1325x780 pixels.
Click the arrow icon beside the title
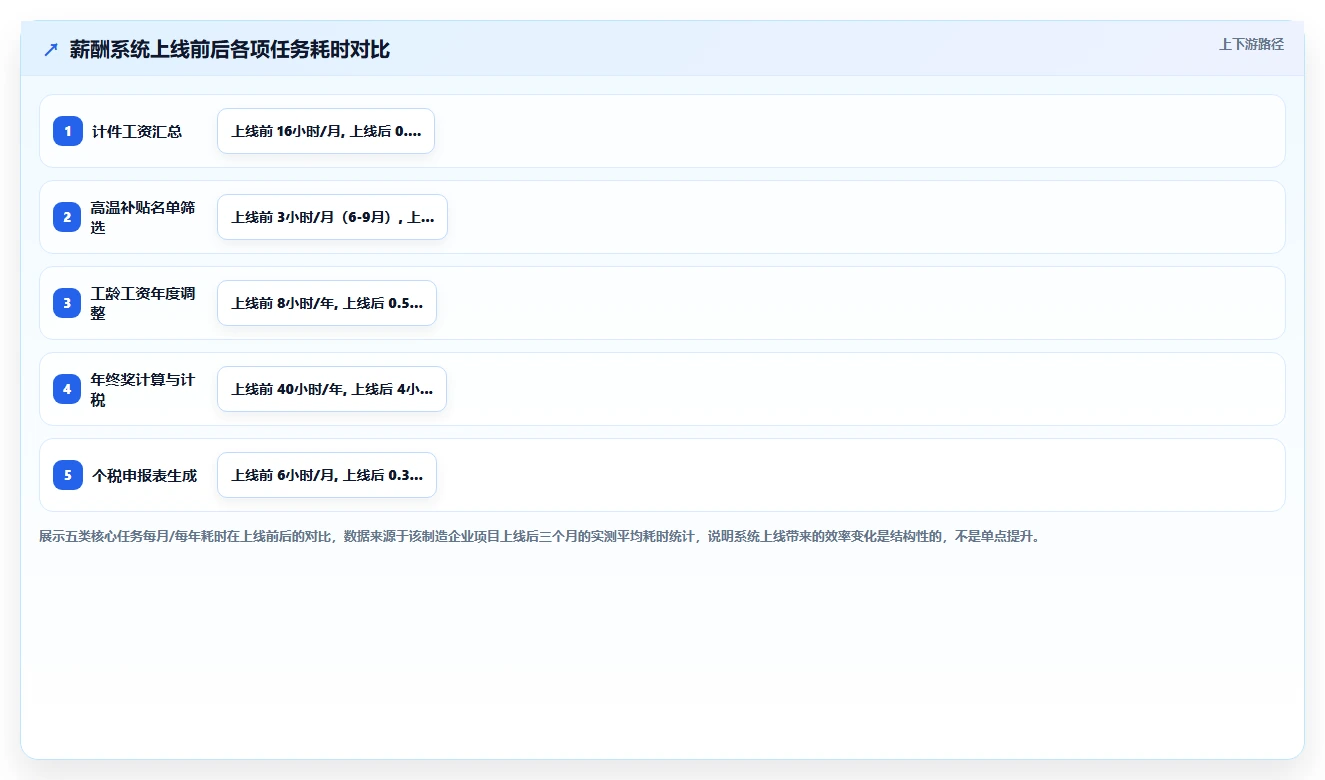[x=51, y=50]
